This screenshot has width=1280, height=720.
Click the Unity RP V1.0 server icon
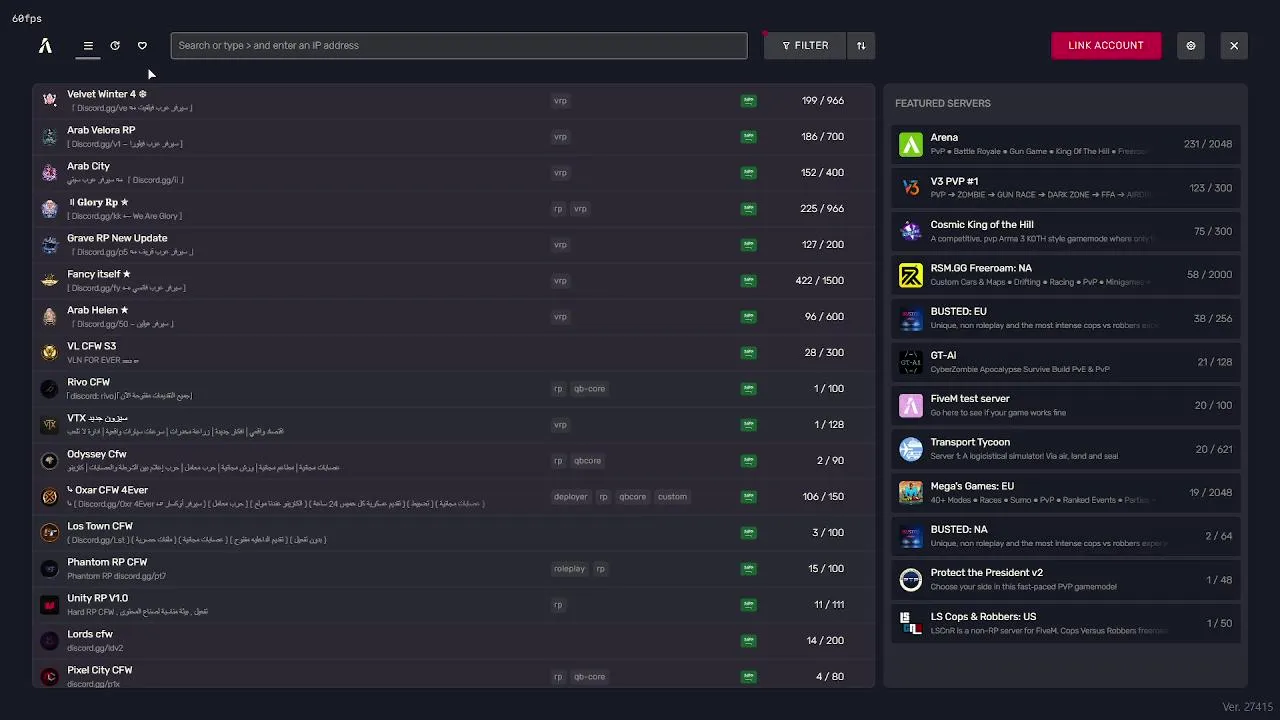(x=50, y=605)
